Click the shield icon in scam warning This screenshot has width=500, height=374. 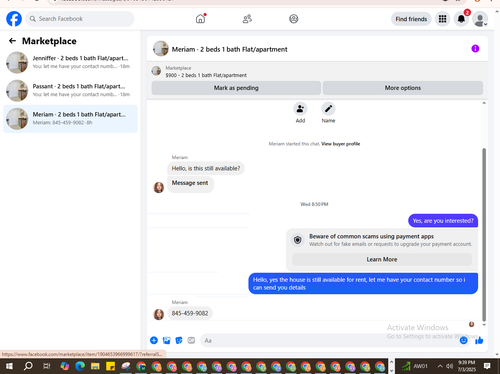coord(298,240)
